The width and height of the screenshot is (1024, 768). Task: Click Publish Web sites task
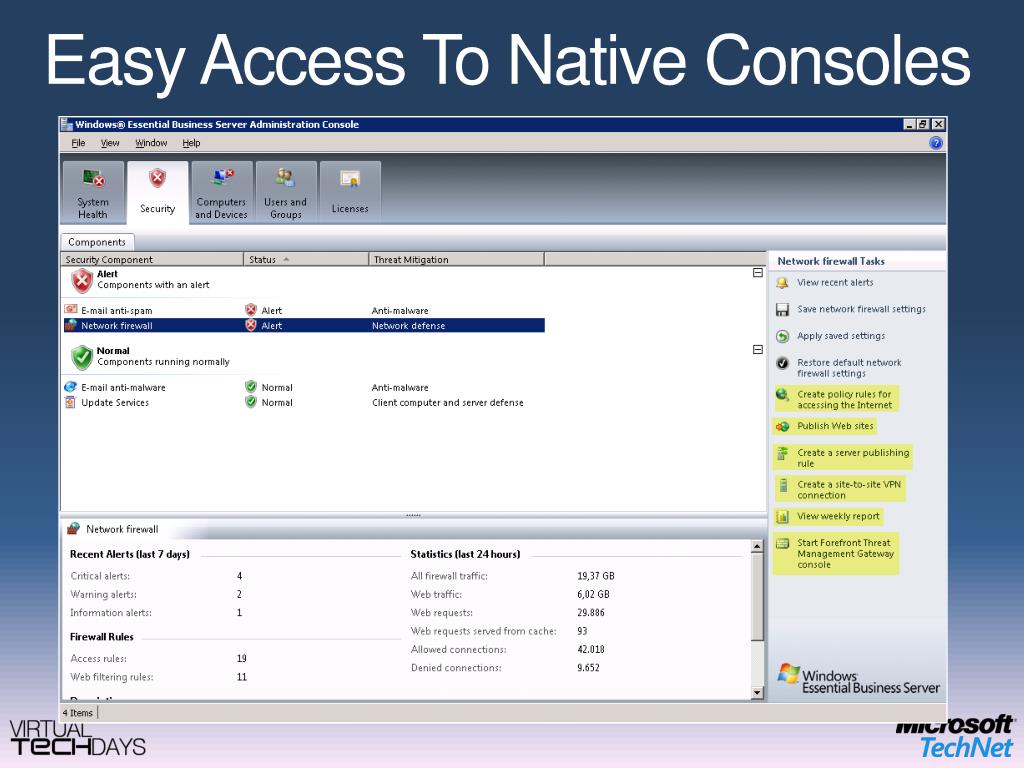click(835, 426)
